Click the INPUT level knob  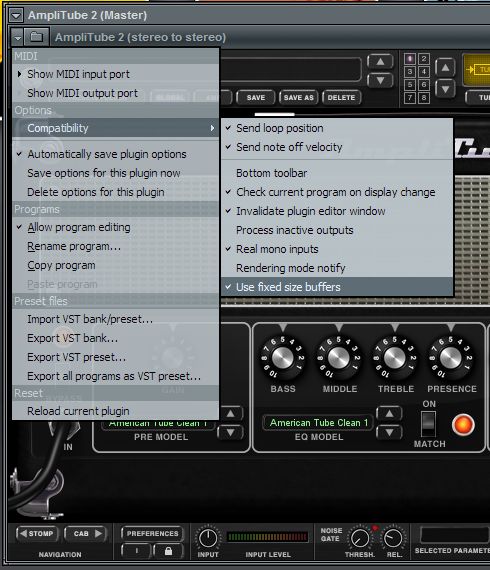[208, 538]
